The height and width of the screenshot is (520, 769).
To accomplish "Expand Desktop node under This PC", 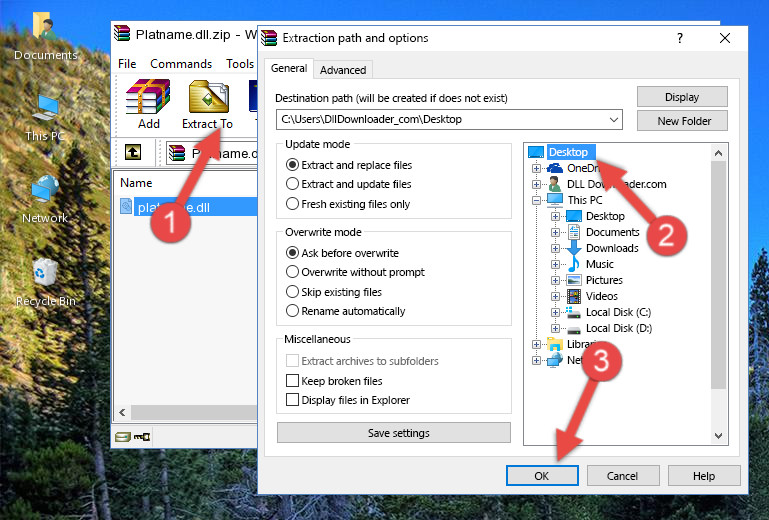I will 555,216.
